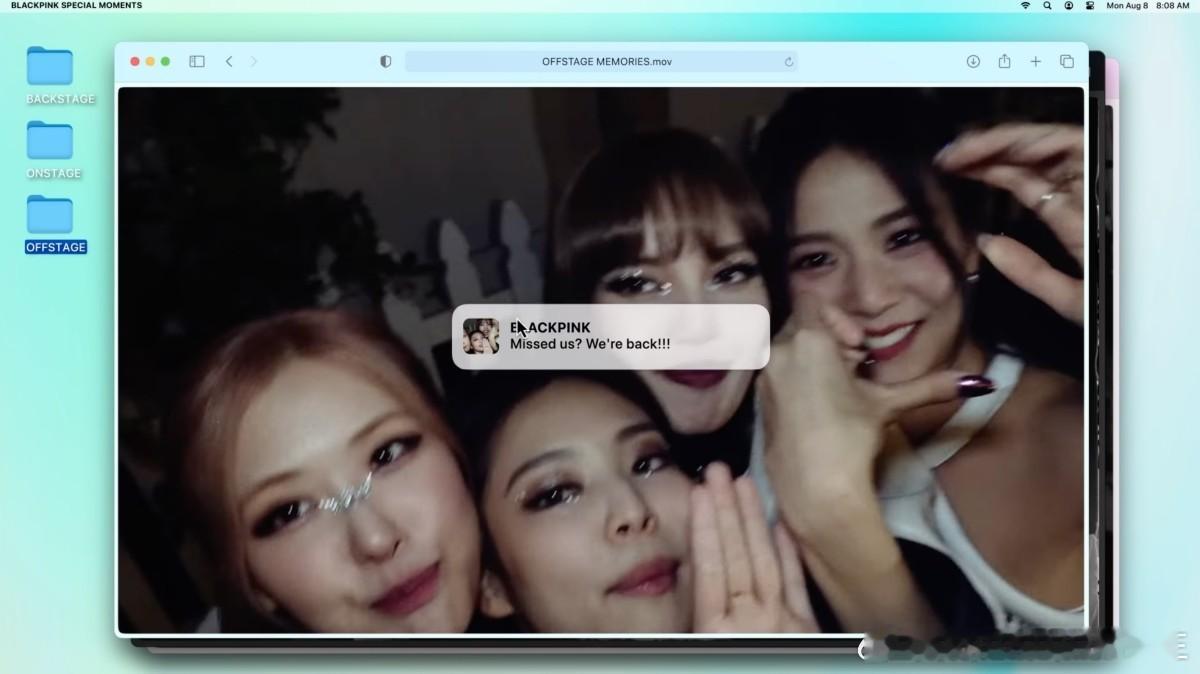This screenshot has width=1200, height=674.
Task: Go back with the left arrow
Action: pyautogui.click(x=229, y=61)
